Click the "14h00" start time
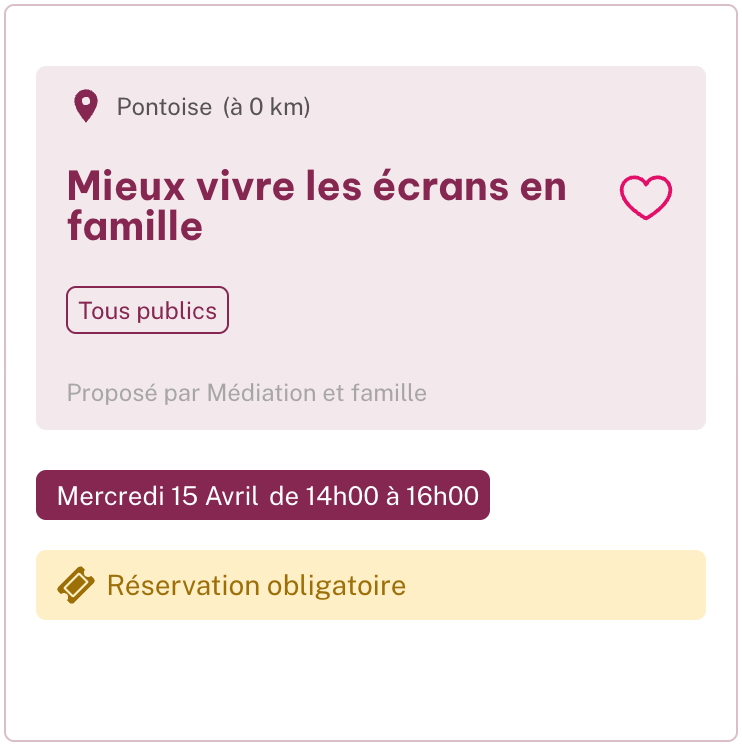The width and height of the screenshot is (742, 746). coord(339,496)
